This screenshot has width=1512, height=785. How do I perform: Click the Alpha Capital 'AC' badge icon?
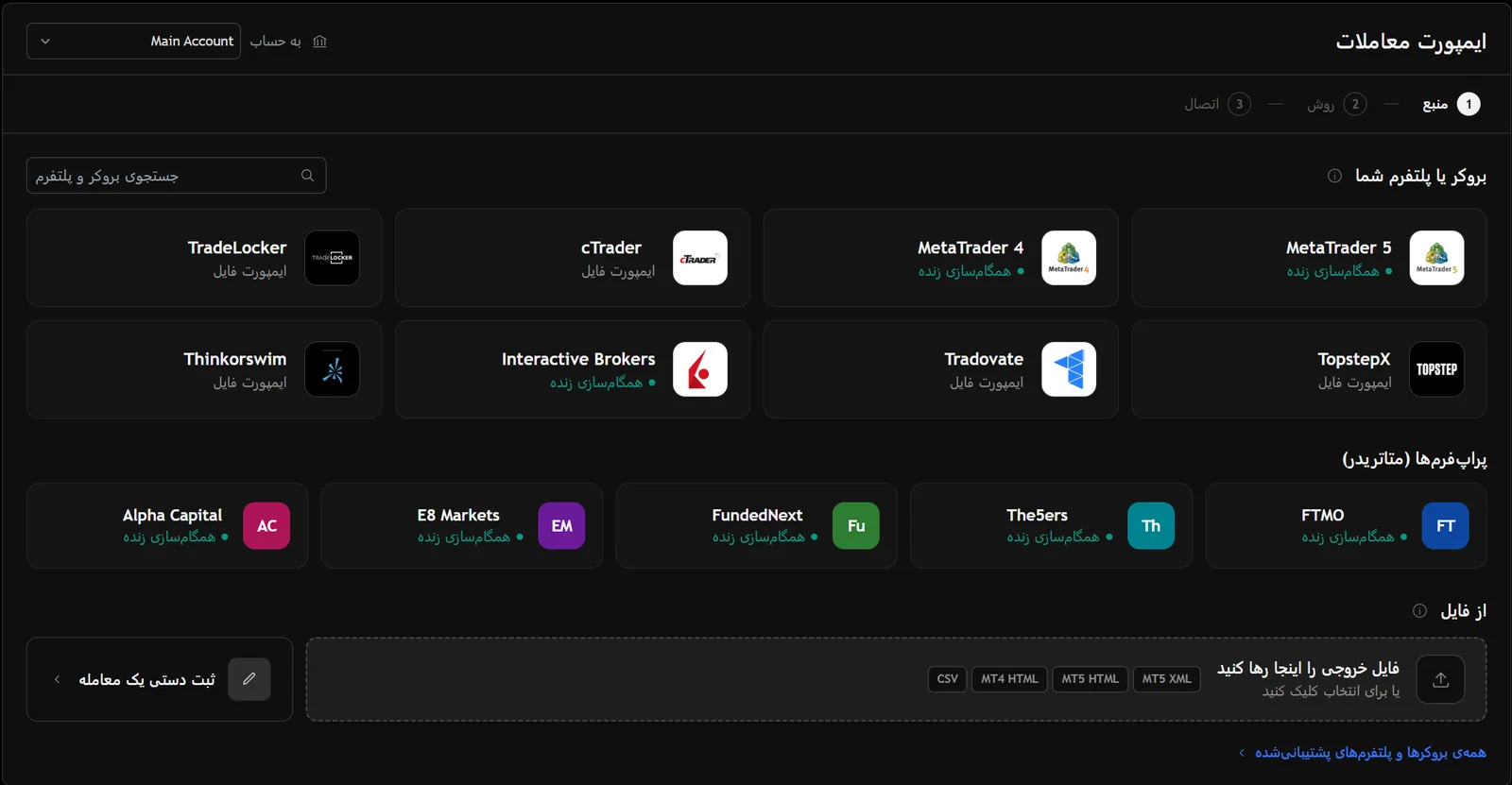tap(266, 526)
